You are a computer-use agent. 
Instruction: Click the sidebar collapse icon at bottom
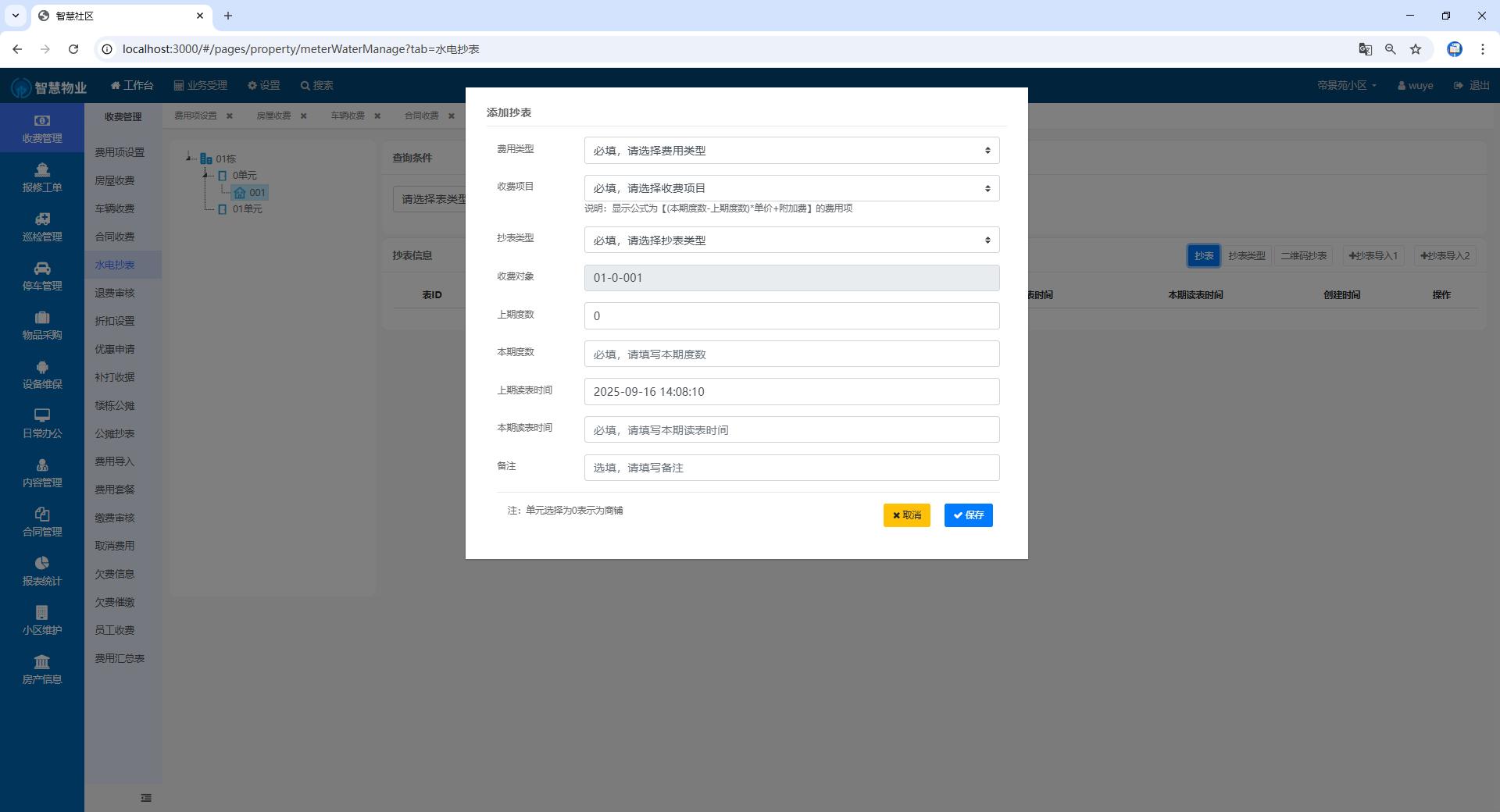click(x=146, y=798)
